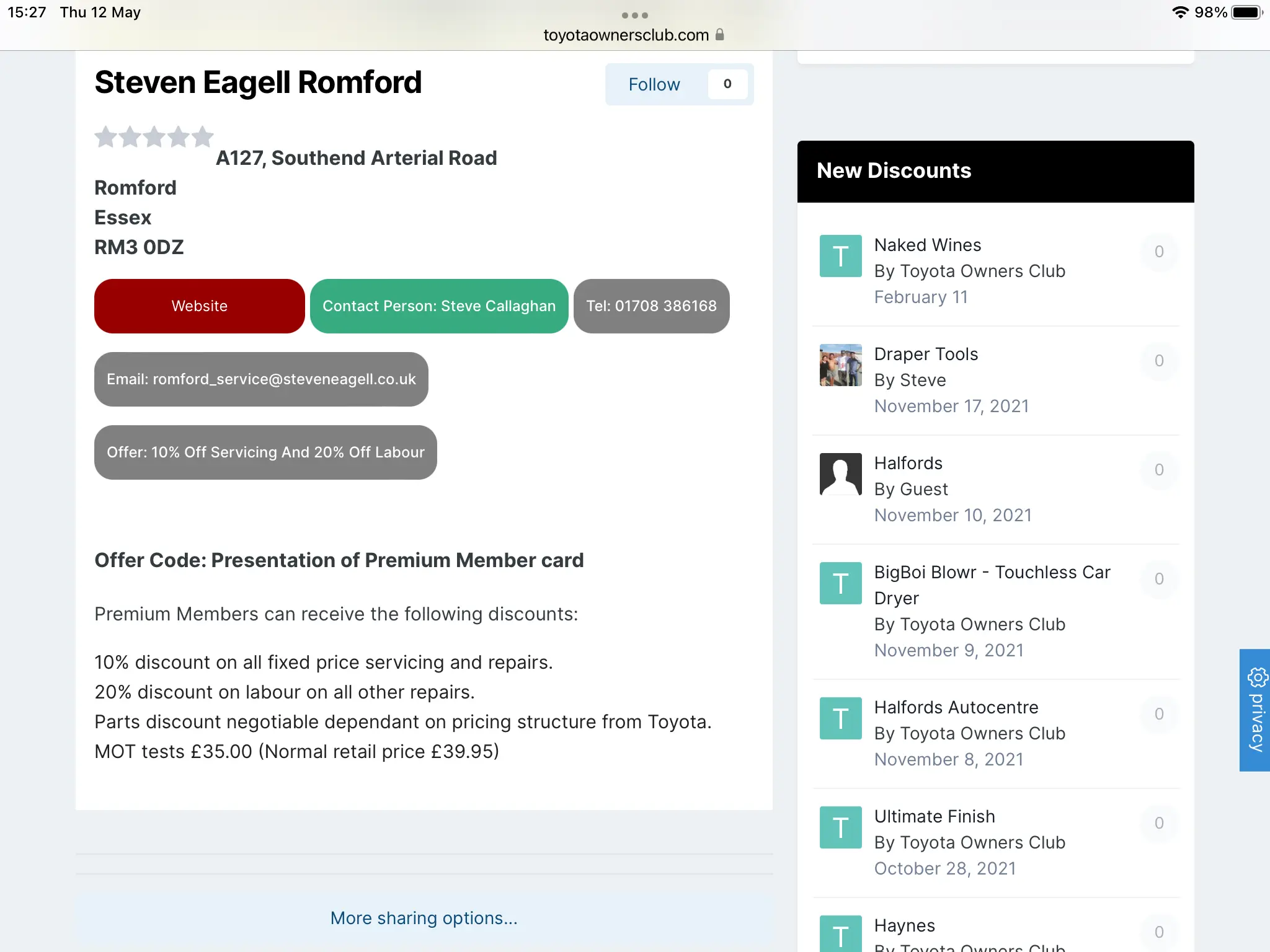1270x952 pixels.
Task: Open the privacy settings side tab
Action: click(1254, 710)
